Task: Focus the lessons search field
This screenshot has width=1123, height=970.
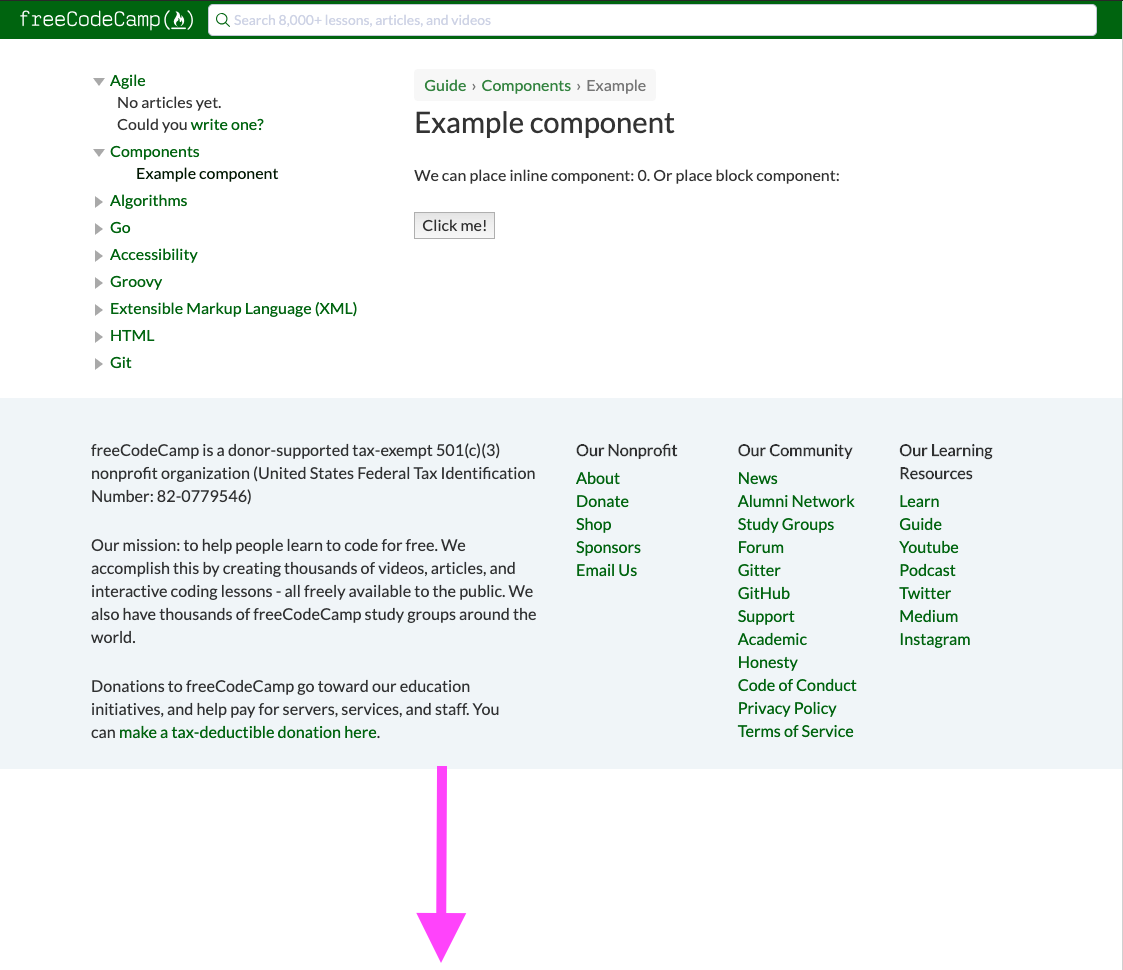Action: click(652, 20)
